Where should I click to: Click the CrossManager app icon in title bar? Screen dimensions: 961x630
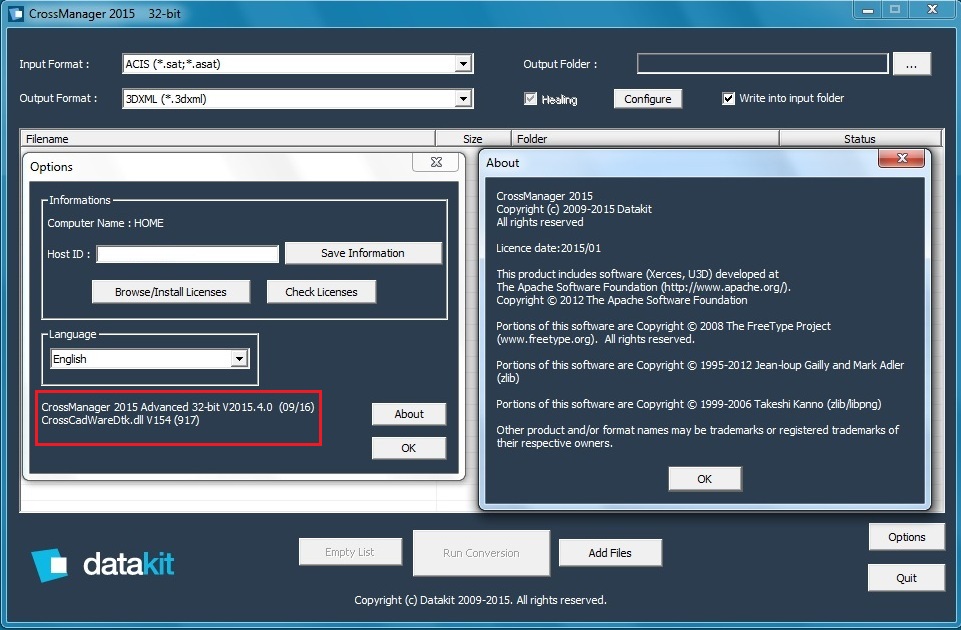pyautogui.click(x=15, y=13)
